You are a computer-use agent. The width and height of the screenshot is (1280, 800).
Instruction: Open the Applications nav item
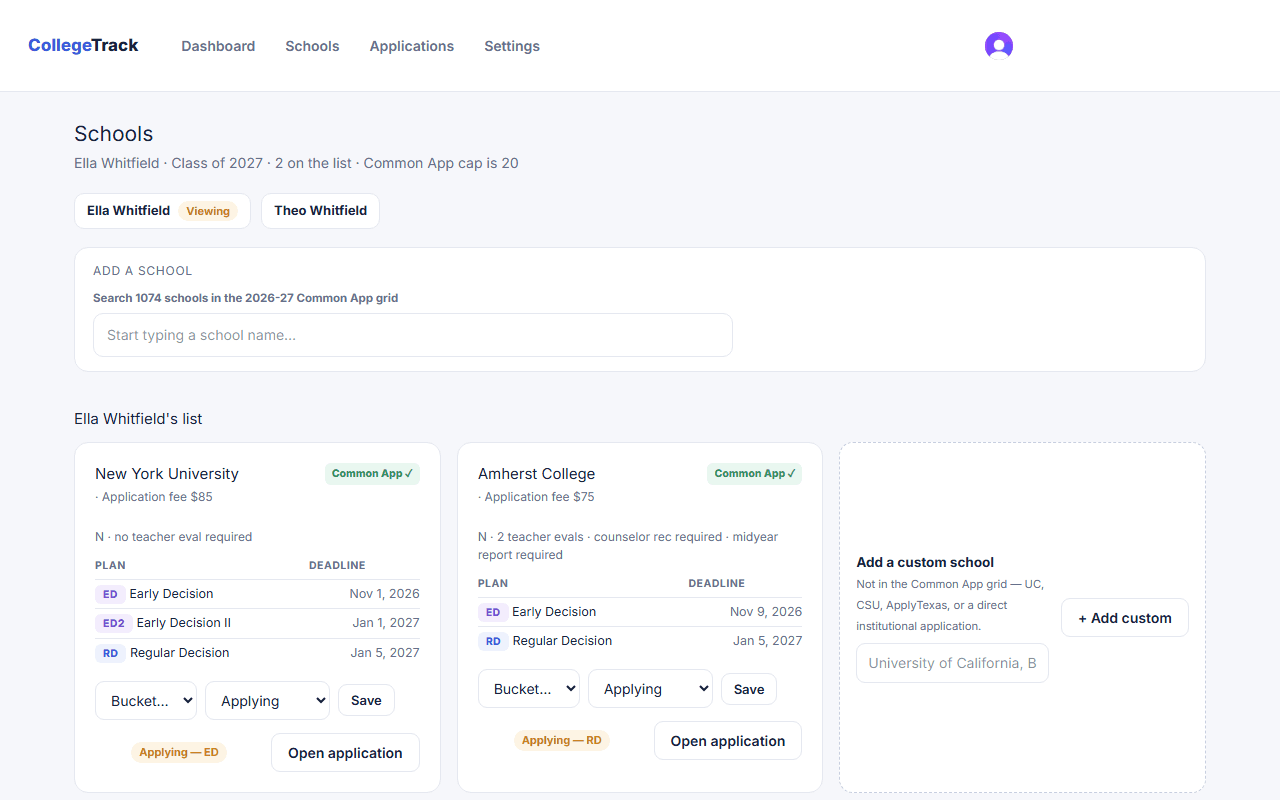pos(412,46)
